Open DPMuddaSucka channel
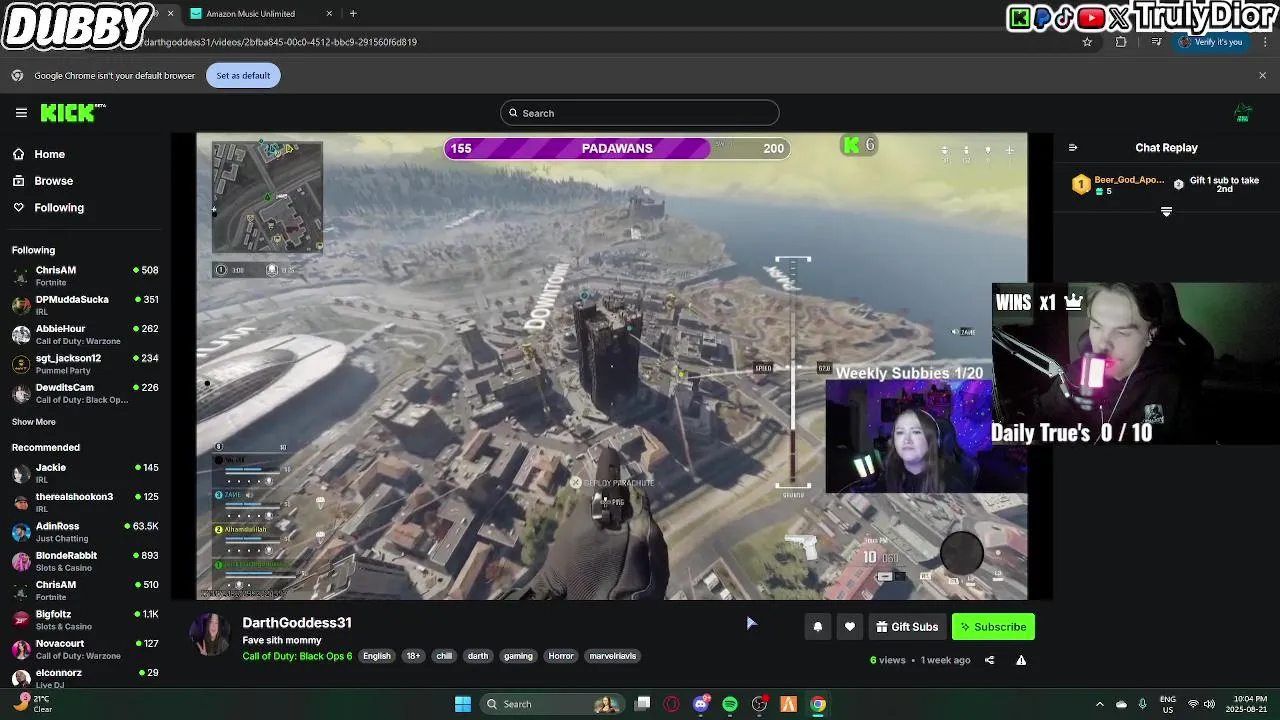 [85, 305]
